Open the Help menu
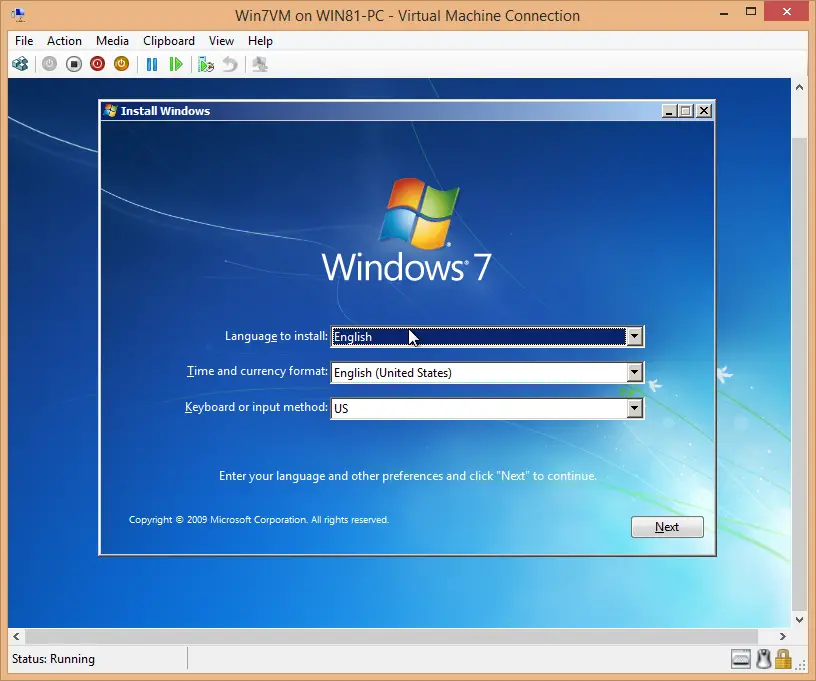Screen dimensions: 816x681 (x=260, y=41)
